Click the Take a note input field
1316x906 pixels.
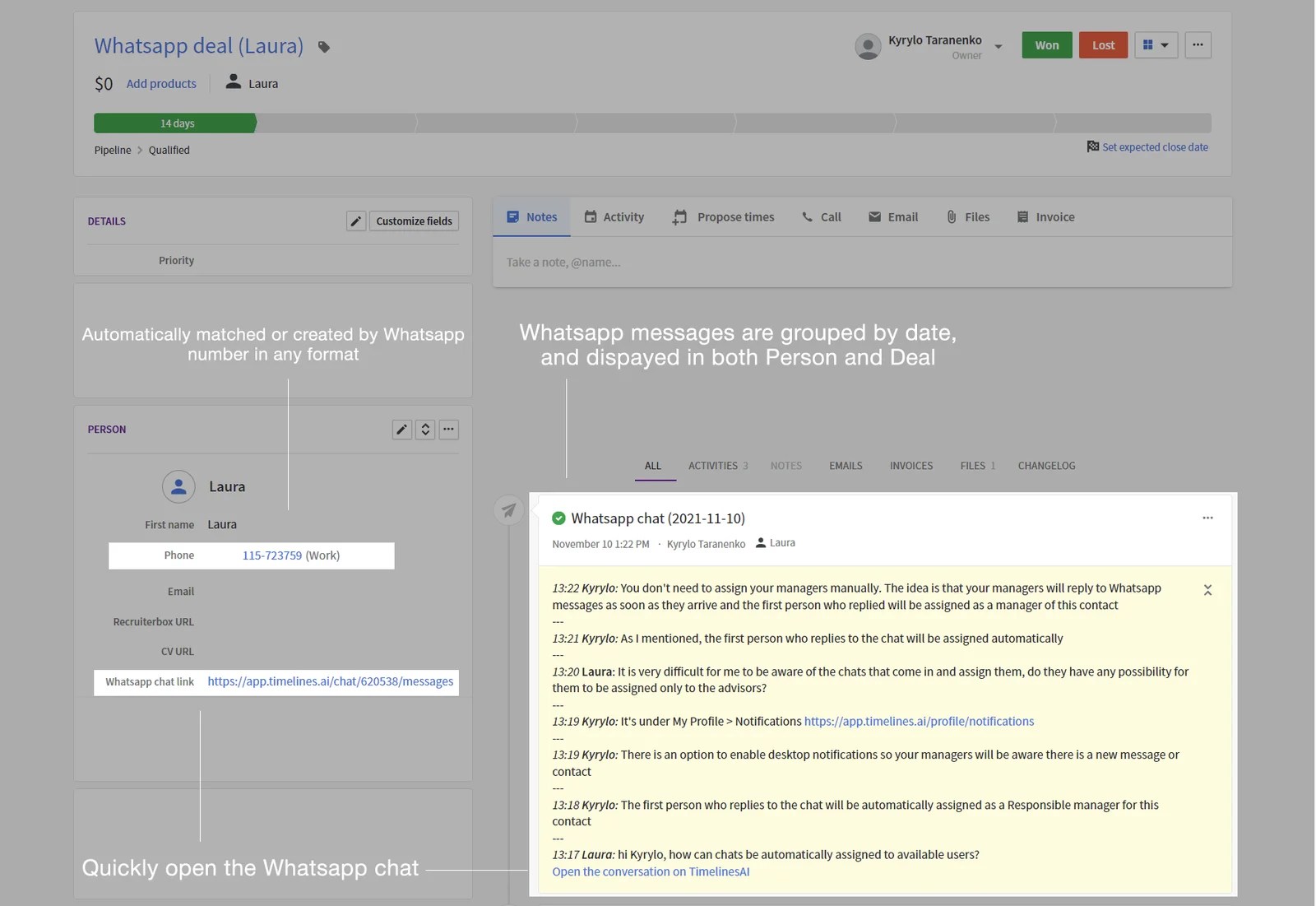tap(862, 263)
